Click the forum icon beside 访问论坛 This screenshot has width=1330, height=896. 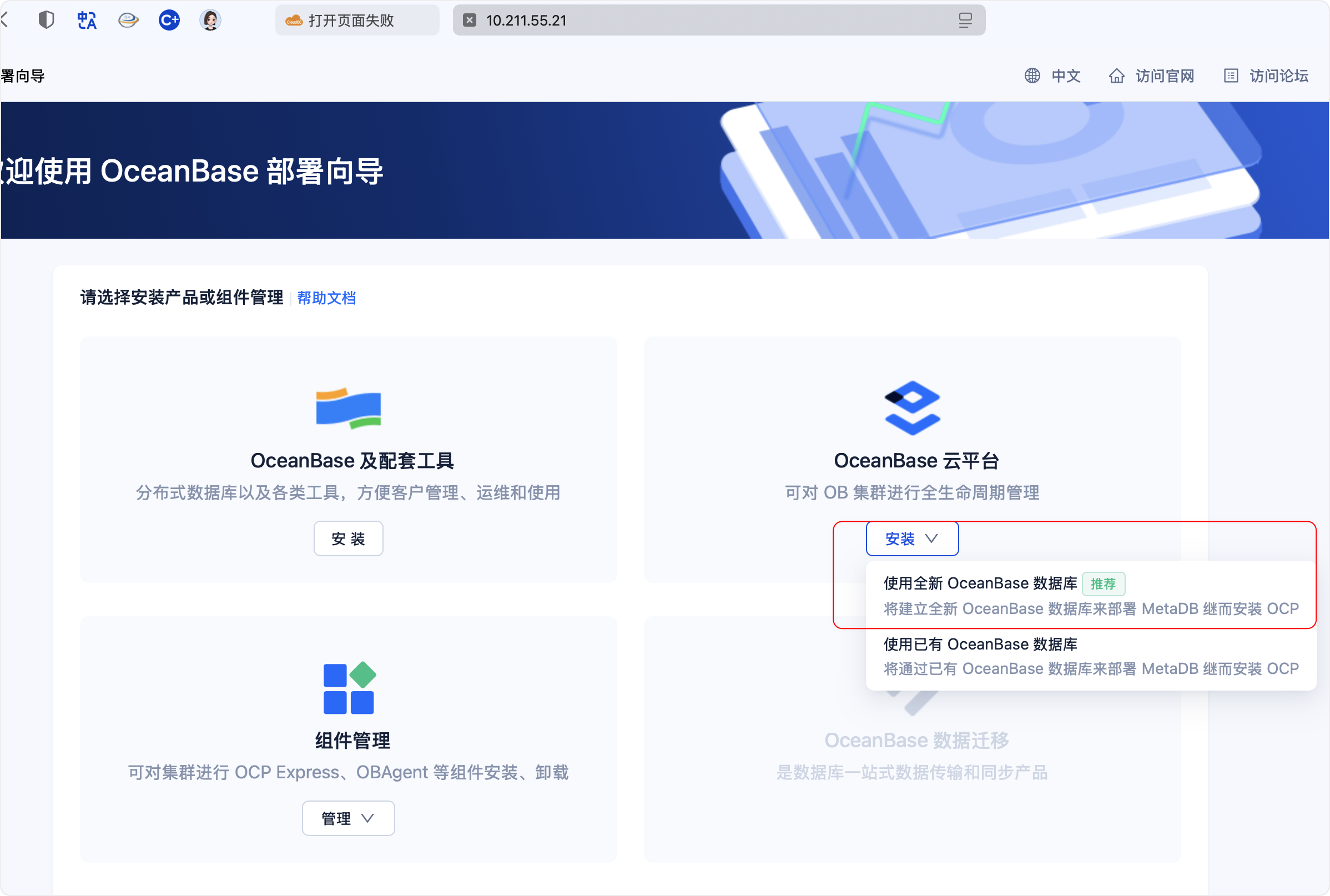click(x=1231, y=75)
